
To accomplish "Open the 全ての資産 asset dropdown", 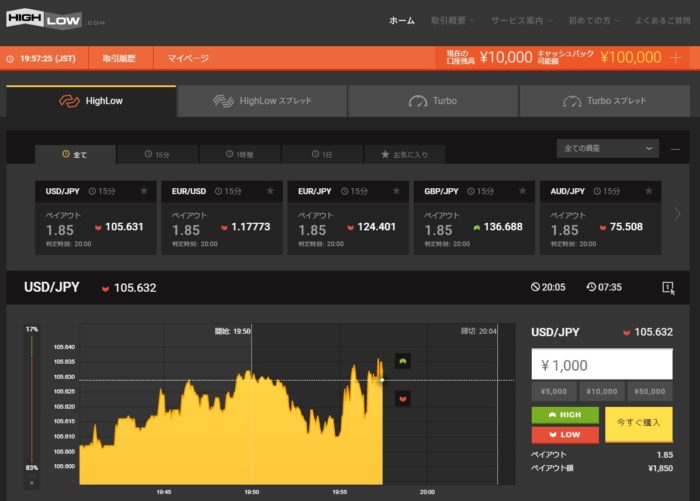I will (608, 148).
